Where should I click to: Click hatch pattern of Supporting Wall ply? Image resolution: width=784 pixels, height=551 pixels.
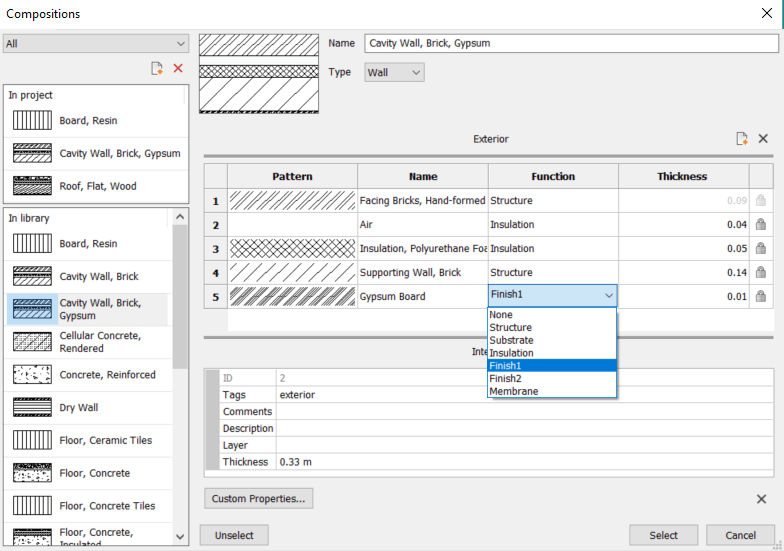pos(292,272)
